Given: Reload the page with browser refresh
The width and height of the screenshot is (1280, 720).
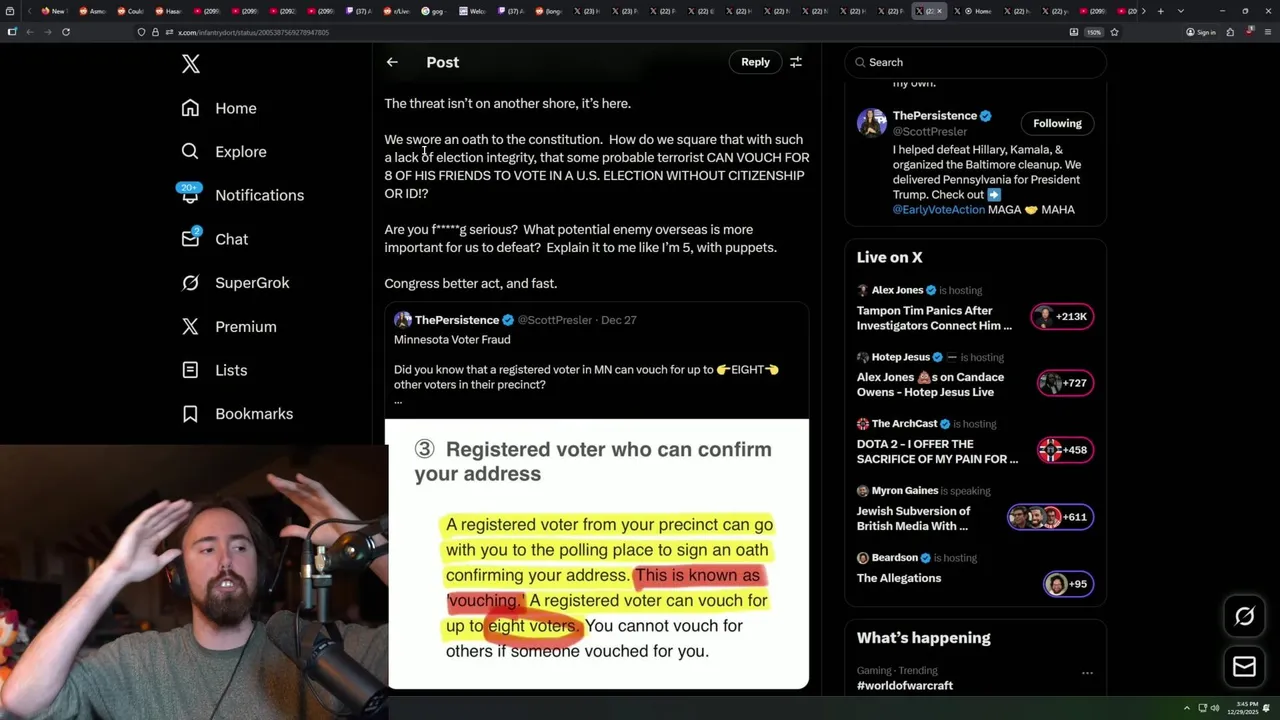Looking at the screenshot, I should [x=66, y=32].
